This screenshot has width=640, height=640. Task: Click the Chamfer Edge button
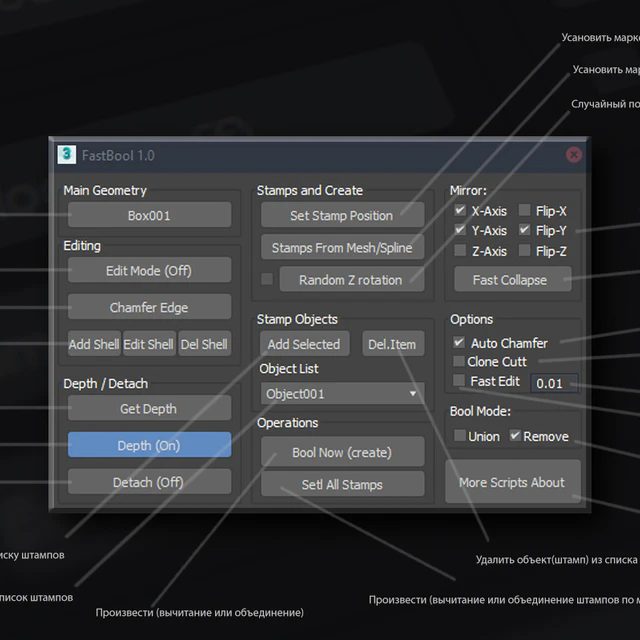coord(149,307)
